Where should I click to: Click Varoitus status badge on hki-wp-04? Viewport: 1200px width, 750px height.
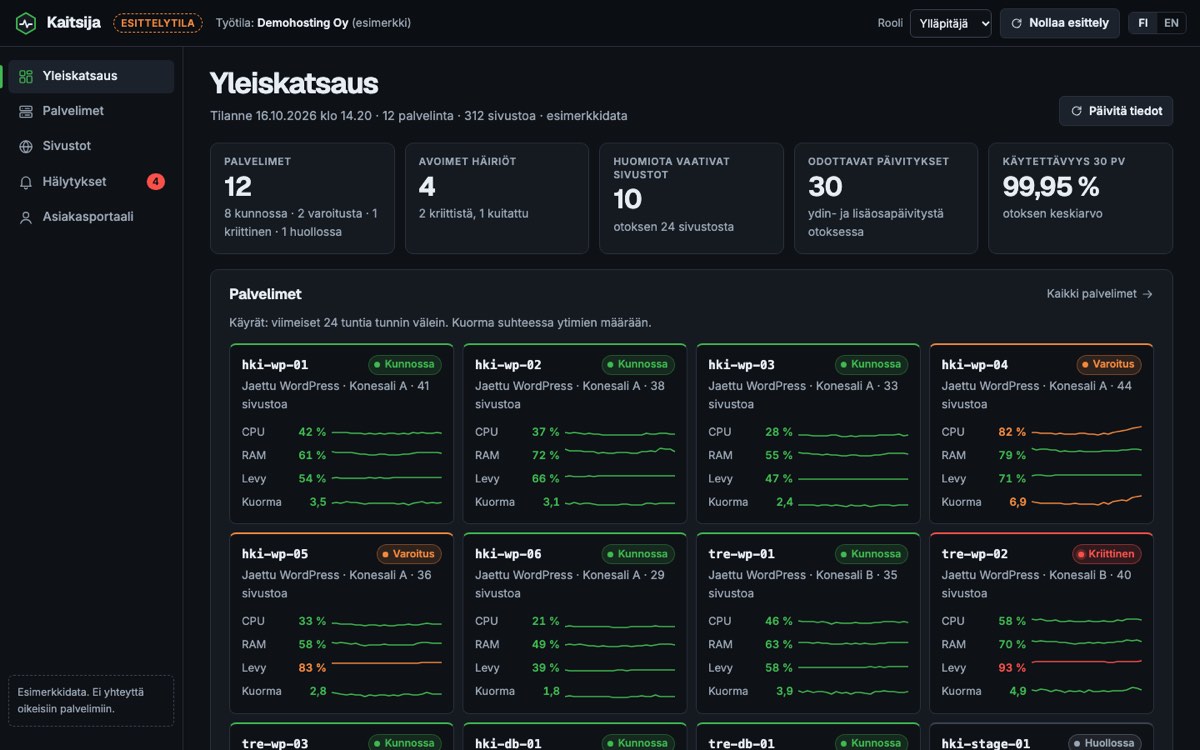pyautogui.click(x=1109, y=365)
